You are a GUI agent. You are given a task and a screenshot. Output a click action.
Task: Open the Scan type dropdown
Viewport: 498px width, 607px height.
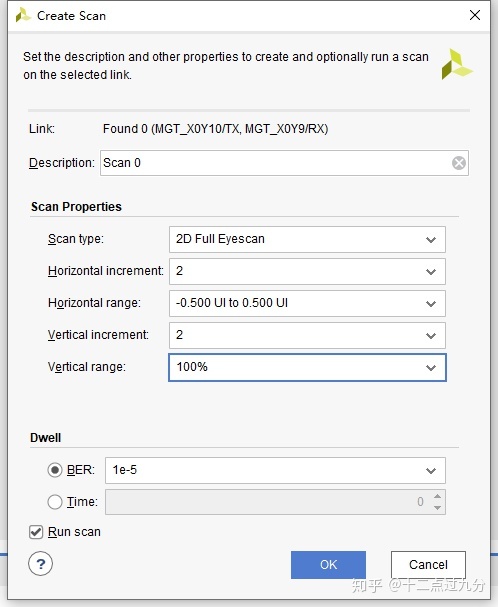307,239
